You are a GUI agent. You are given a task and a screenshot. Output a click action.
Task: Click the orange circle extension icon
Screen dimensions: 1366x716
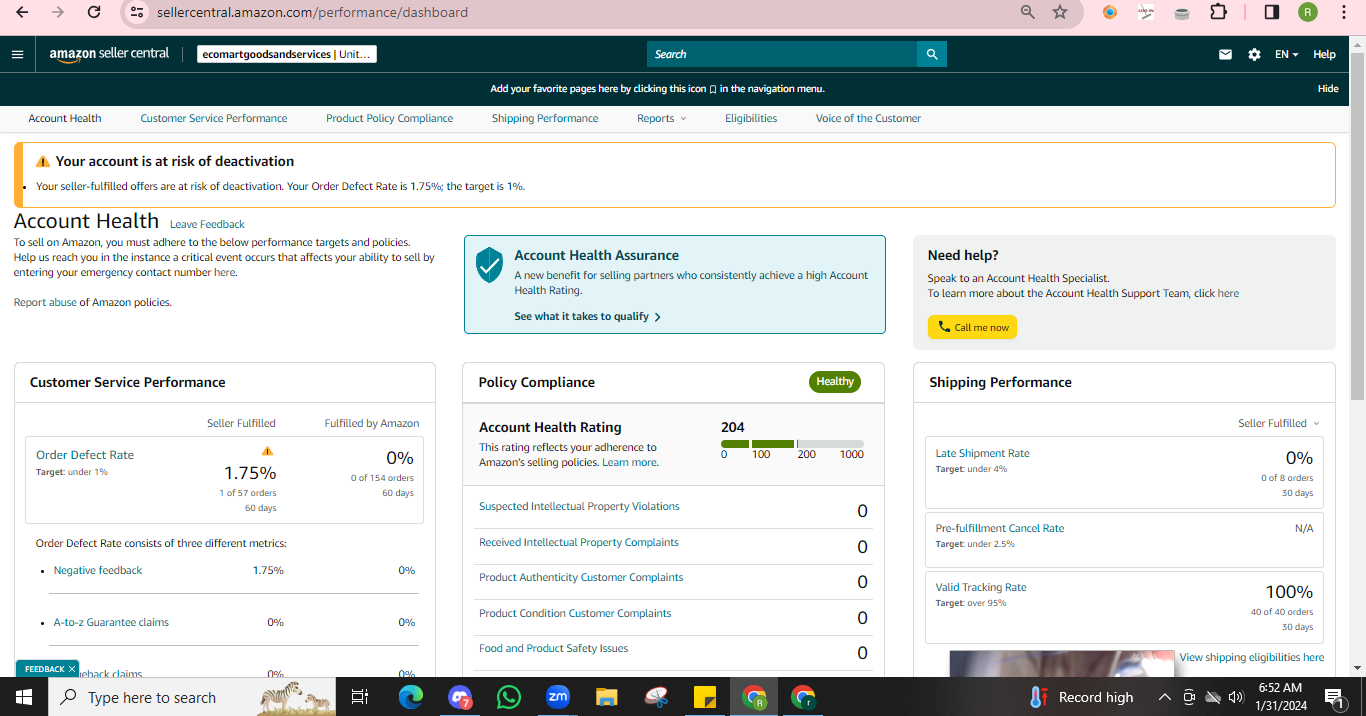[x=1110, y=12]
